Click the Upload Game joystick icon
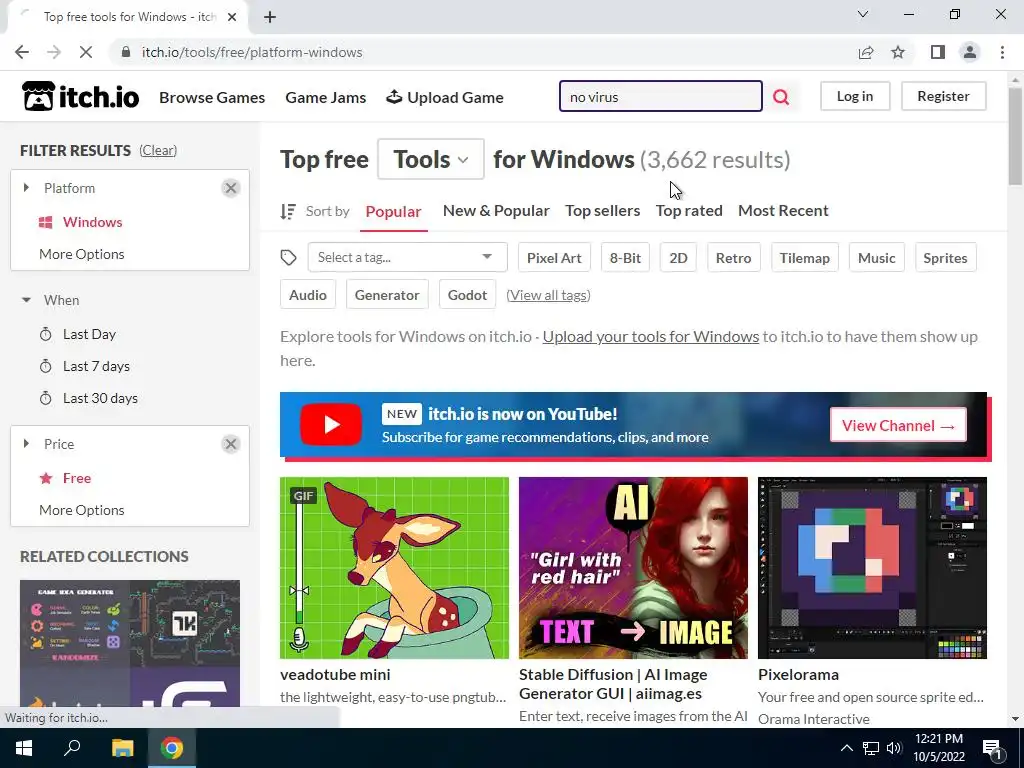The width and height of the screenshot is (1024, 768). [x=394, y=97]
